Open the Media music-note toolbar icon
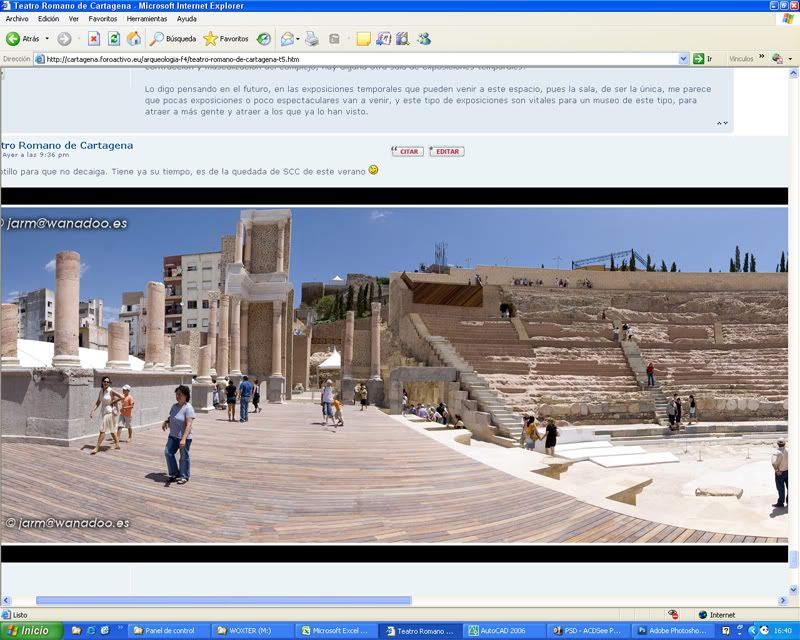 click(x=383, y=39)
